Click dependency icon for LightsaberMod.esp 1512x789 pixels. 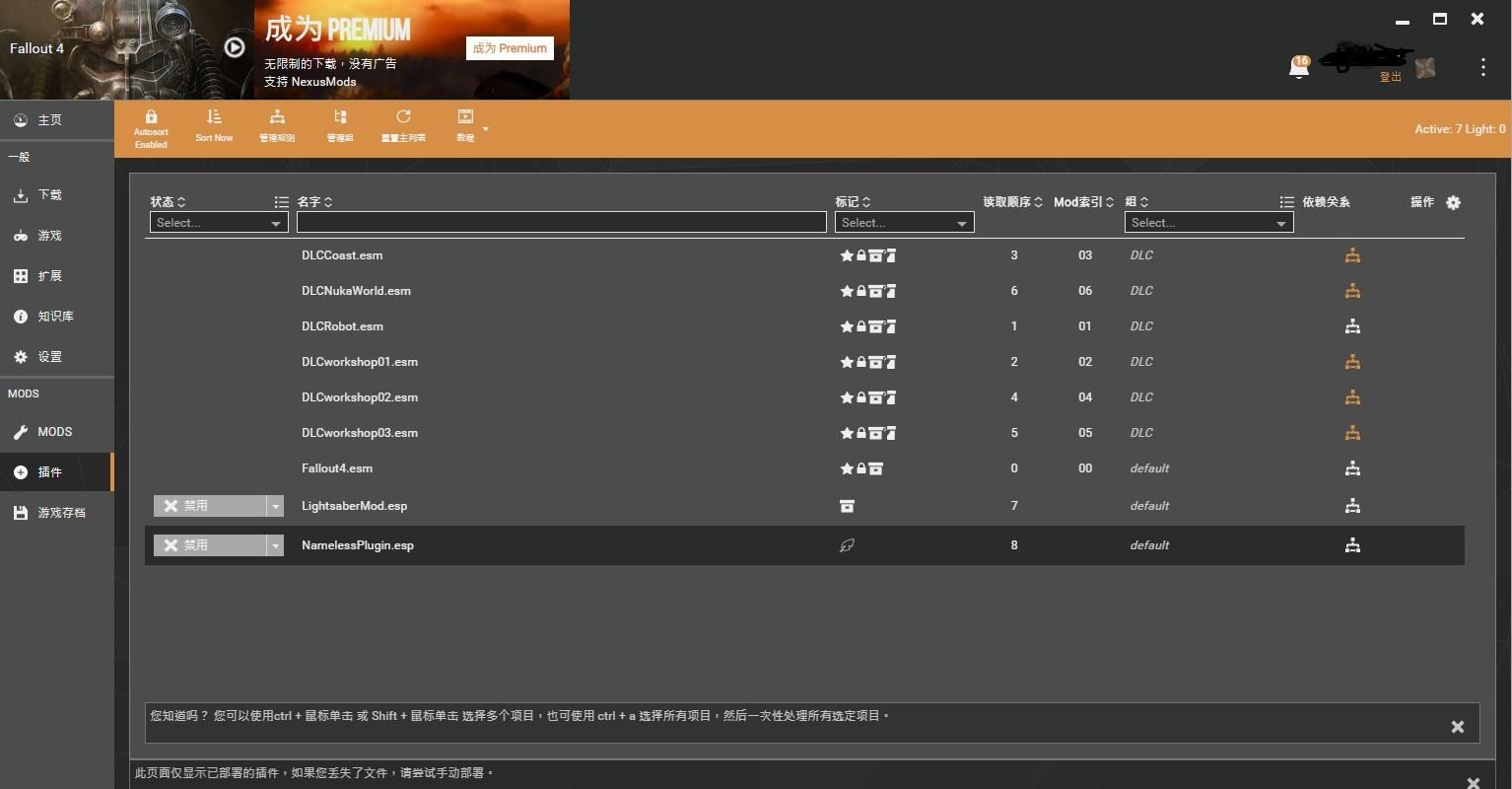click(1352, 506)
